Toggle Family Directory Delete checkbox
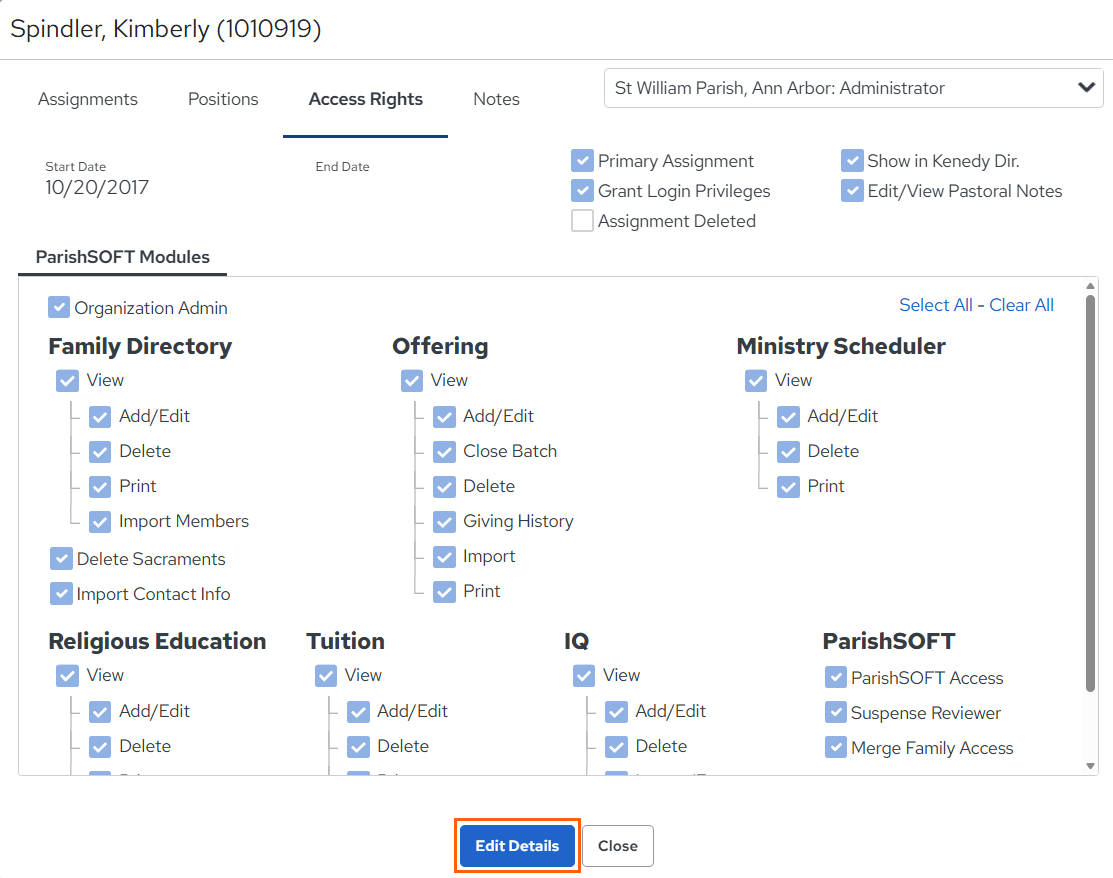Image resolution: width=1113 pixels, height=878 pixels. click(100, 451)
